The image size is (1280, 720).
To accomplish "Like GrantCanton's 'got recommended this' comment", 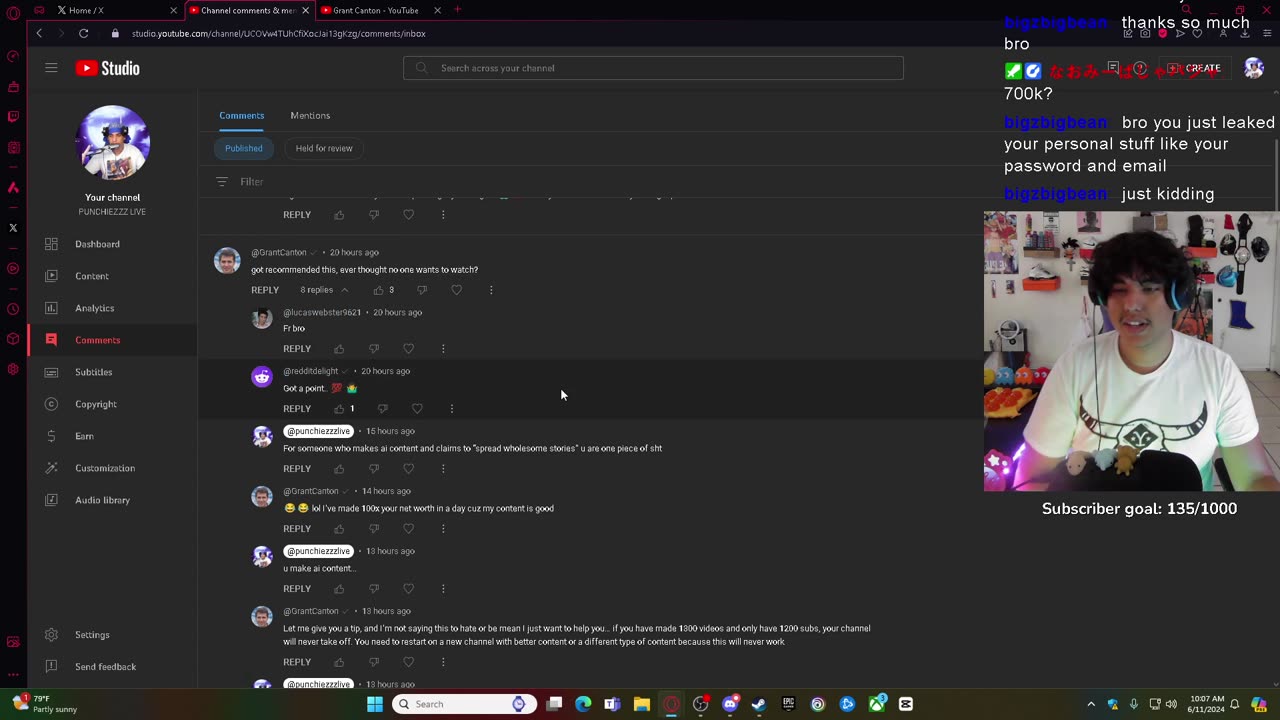I will (378, 290).
